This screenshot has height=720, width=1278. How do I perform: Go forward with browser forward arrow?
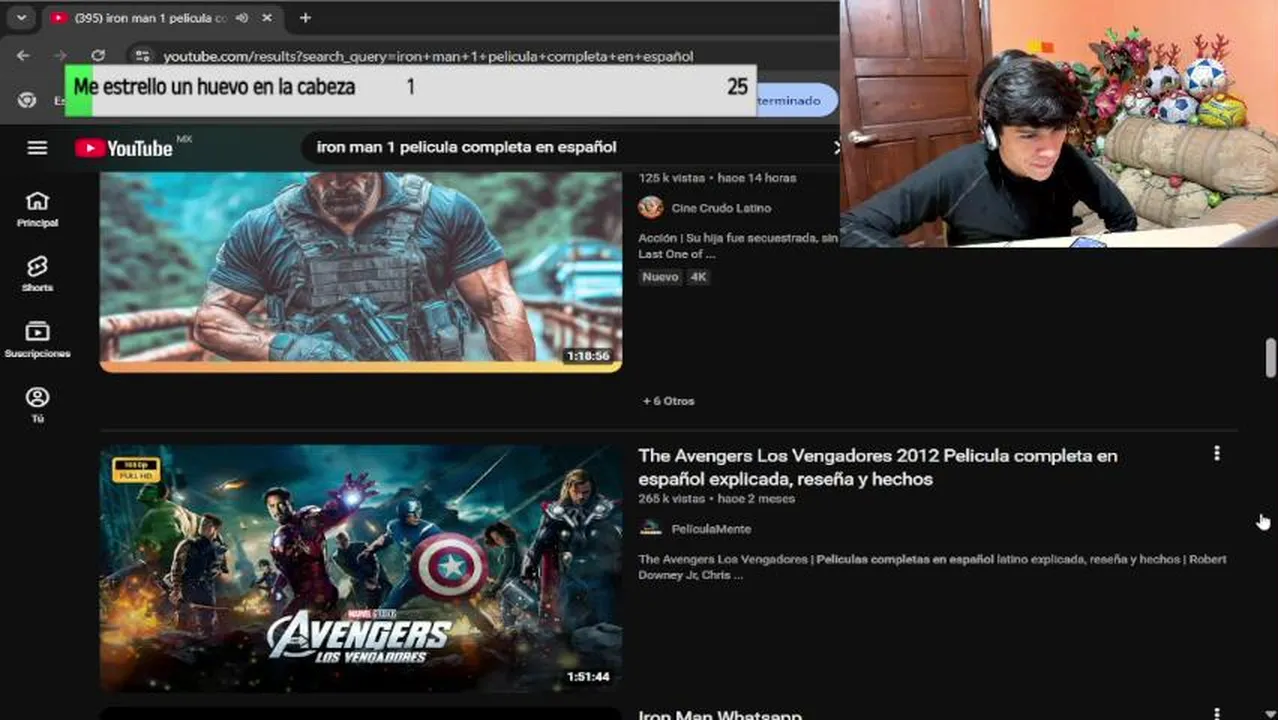click(60, 56)
